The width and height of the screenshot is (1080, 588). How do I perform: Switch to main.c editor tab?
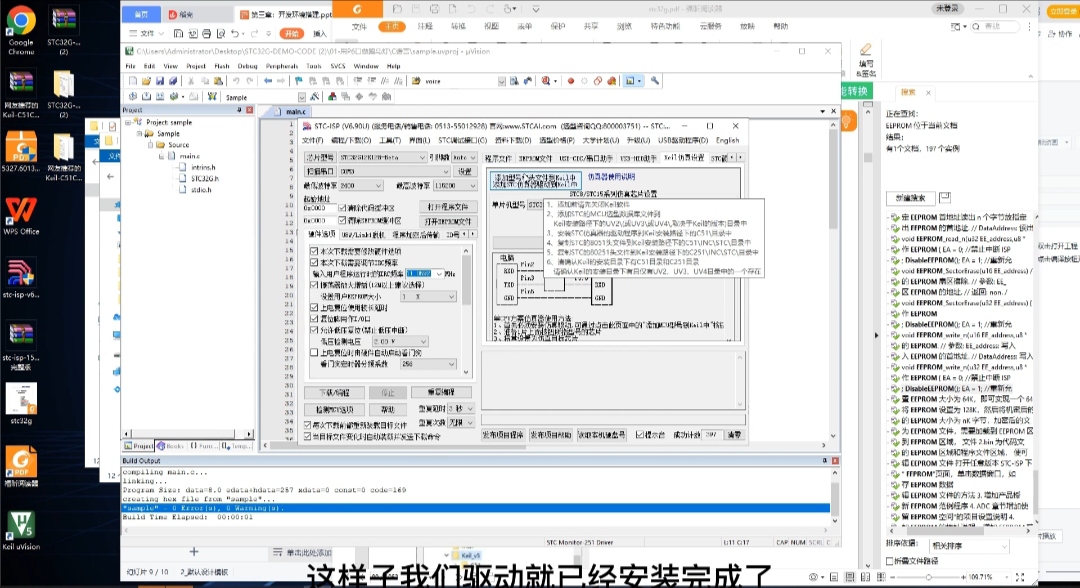pos(294,112)
